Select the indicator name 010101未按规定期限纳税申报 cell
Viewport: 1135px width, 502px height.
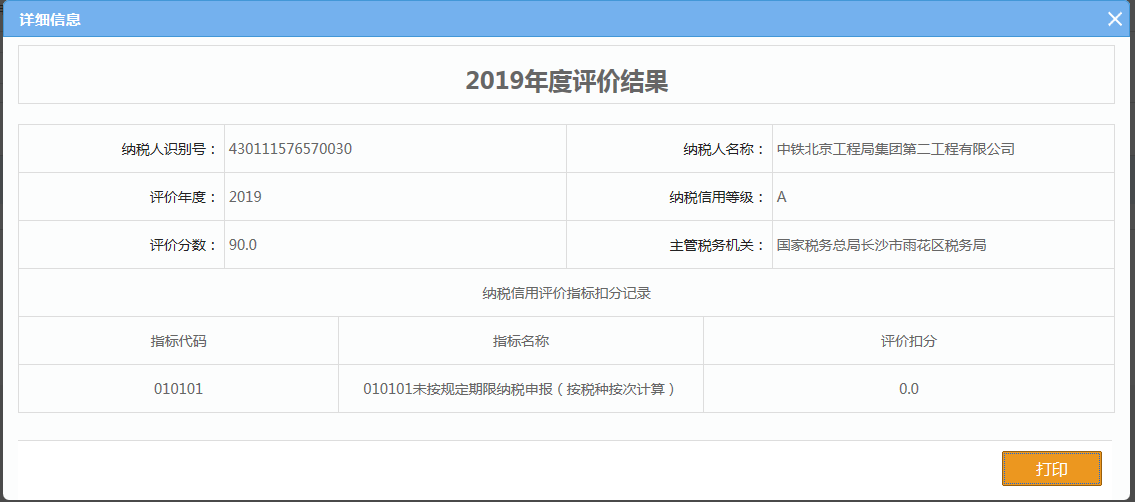[520, 388]
